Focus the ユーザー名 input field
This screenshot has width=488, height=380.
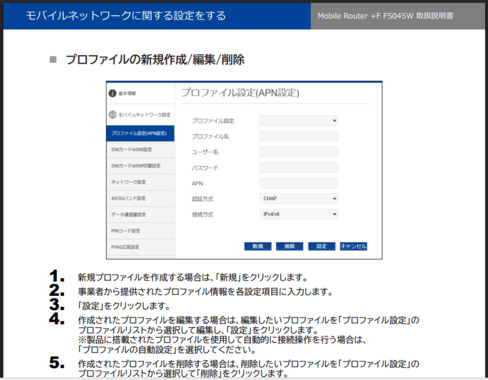pos(299,152)
